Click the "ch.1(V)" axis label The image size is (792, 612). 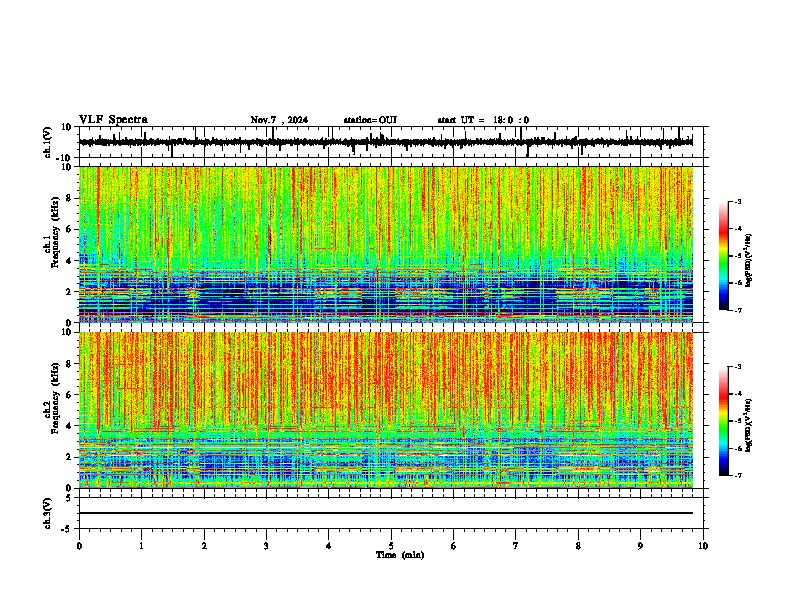pyautogui.click(x=47, y=142)
